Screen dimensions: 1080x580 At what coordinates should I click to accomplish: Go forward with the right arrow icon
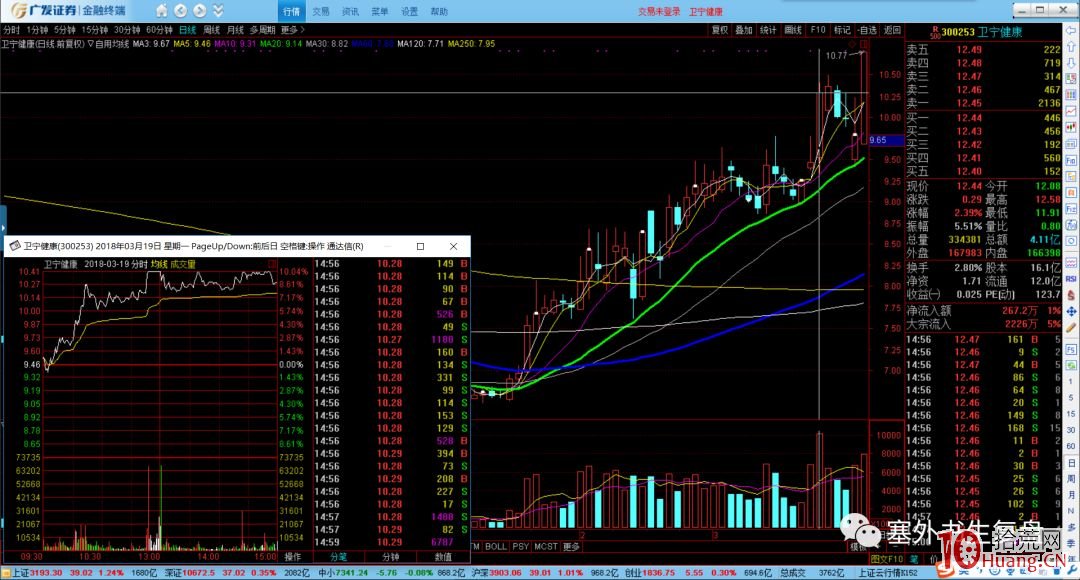coord(200,10)
